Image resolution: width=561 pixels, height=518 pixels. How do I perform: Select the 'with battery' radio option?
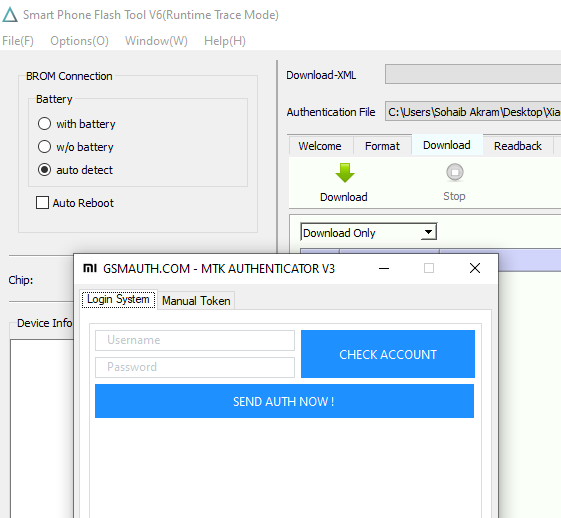[x=44, y=123]
